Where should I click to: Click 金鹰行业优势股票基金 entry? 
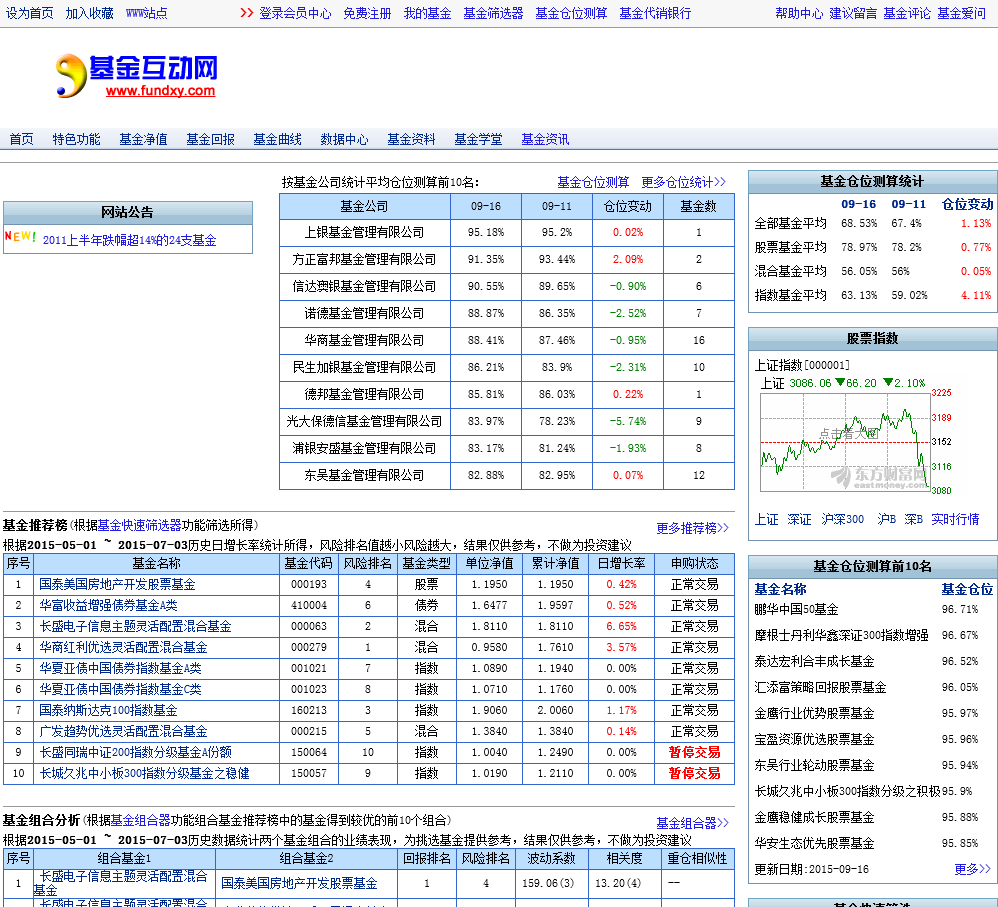(814, 714)
